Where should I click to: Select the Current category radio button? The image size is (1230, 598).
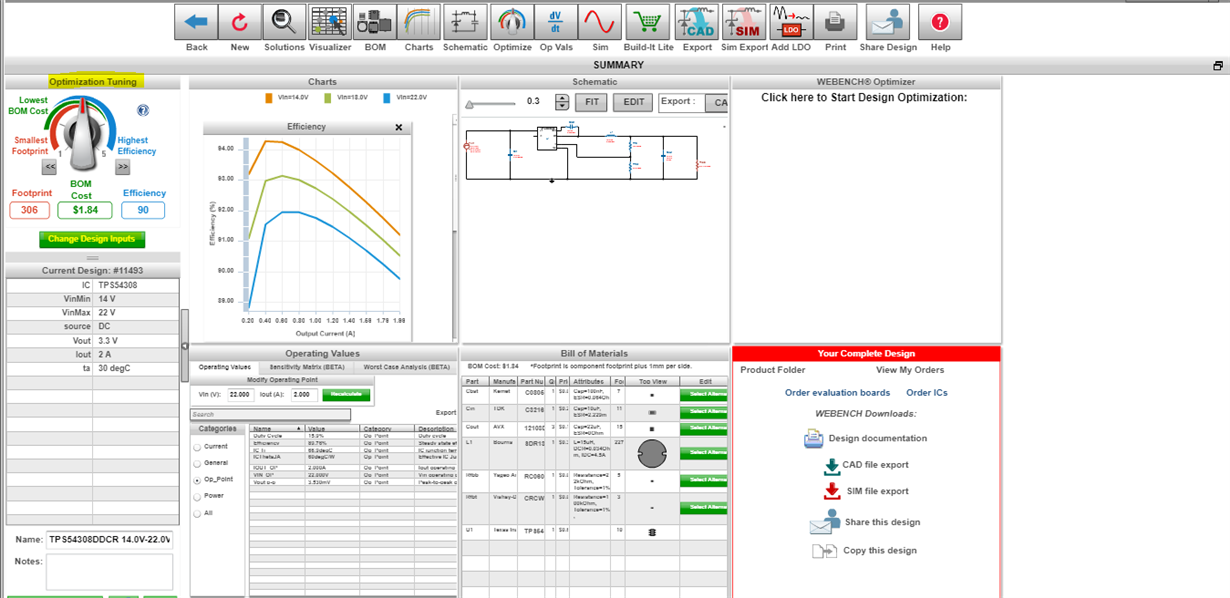(197, 447)
